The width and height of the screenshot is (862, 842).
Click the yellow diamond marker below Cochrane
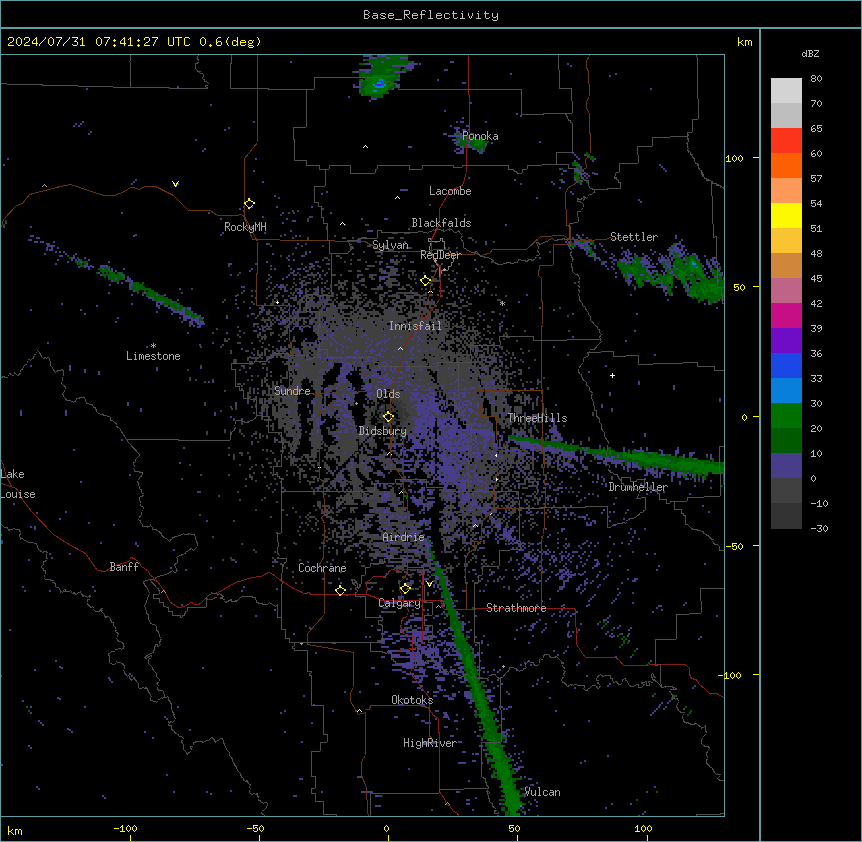(x=340, y=590)
